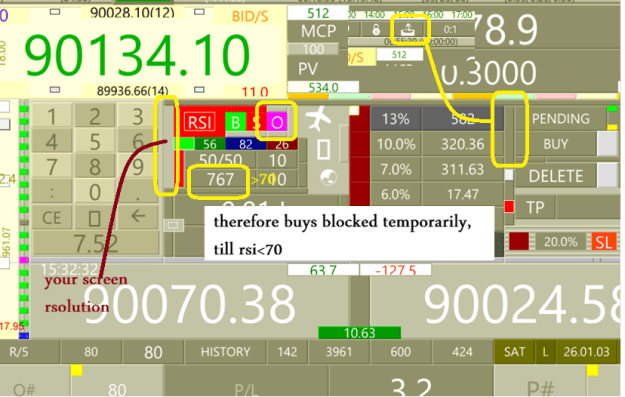Toggle the magenta O indicator
This screenshot has width=625, height=397.
[x=277, y=122]
